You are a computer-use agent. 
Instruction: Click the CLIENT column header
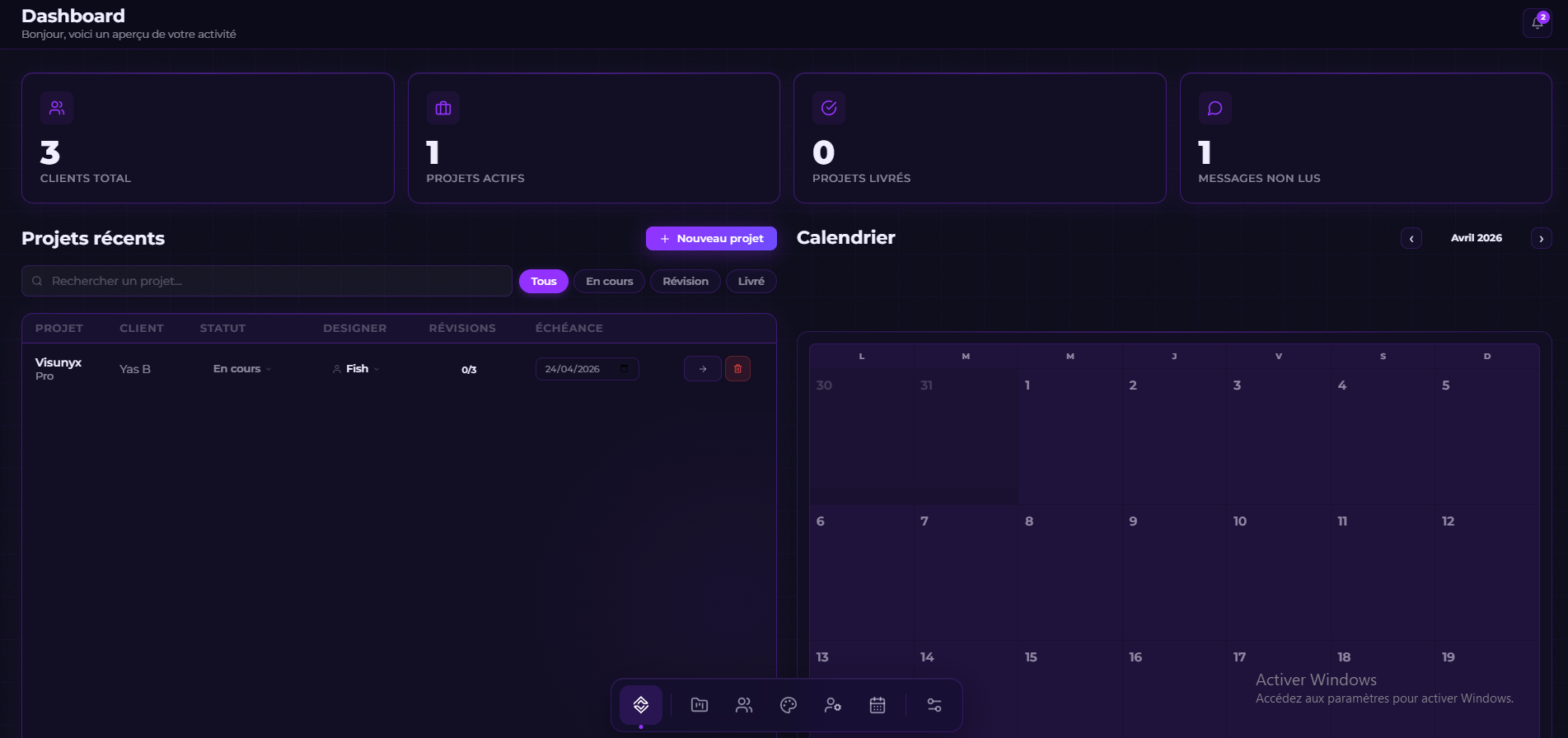pos(142,329)
